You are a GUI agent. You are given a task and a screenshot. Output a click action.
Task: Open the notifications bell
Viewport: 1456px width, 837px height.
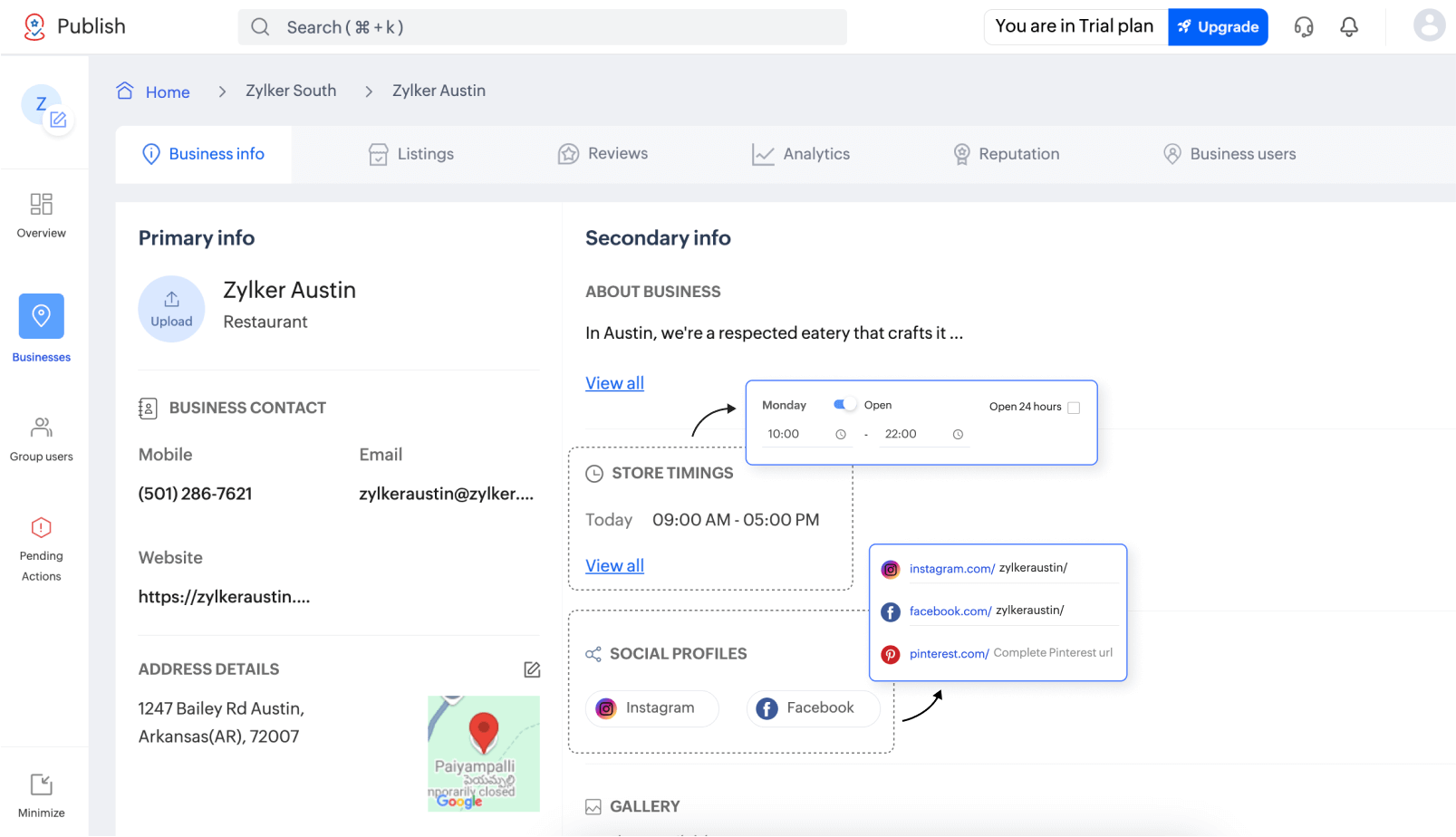pyautogui.click(x=1349, y=27)
